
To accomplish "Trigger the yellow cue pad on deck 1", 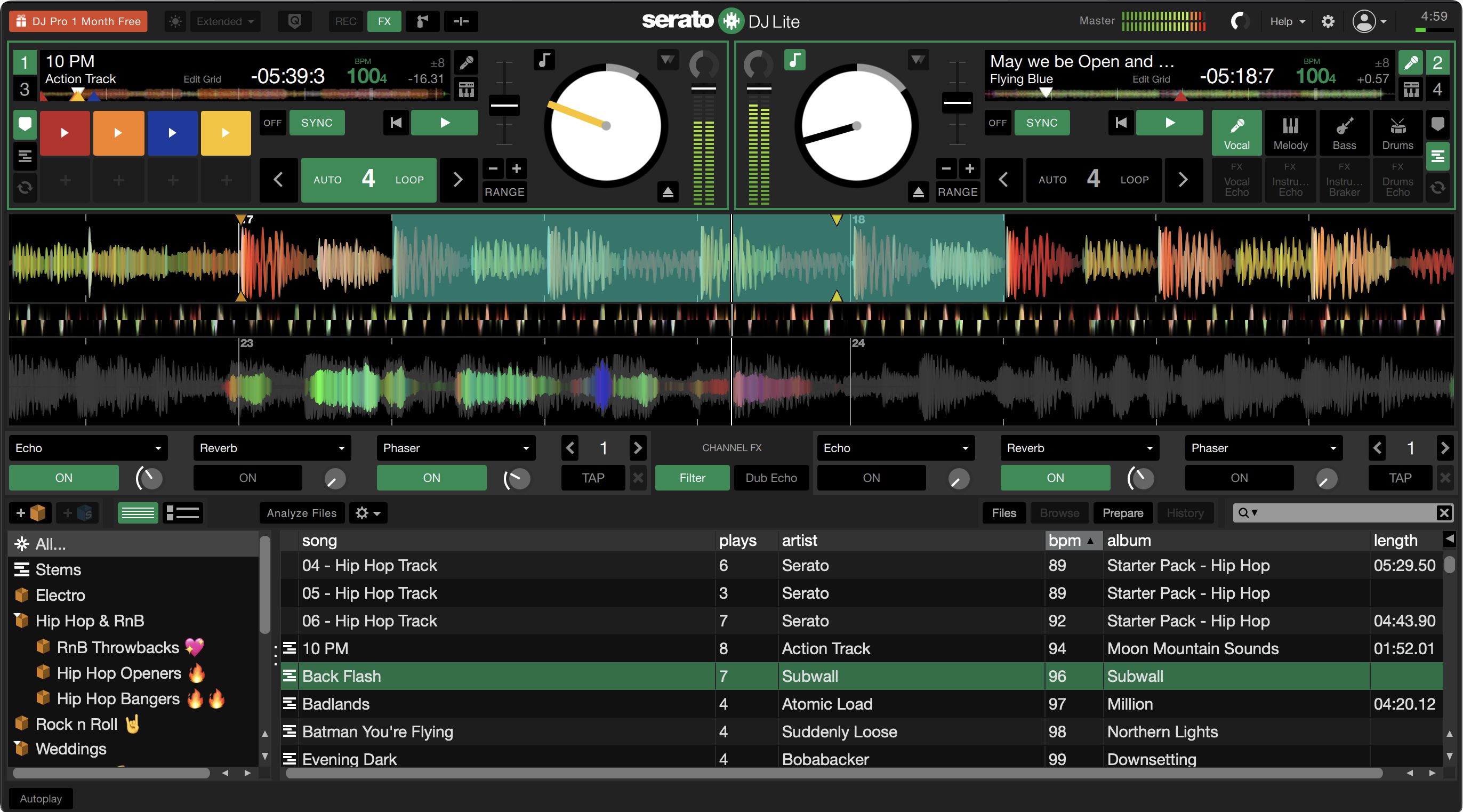I will point(226,133).
